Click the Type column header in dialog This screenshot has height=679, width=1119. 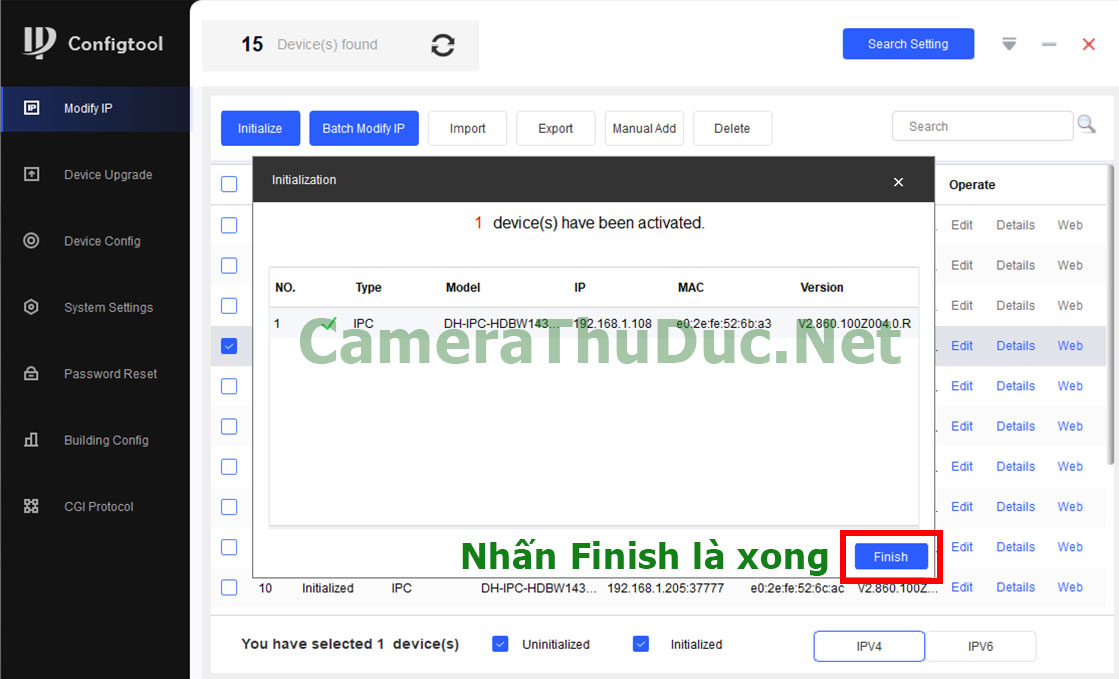click(x=368, y=288)
